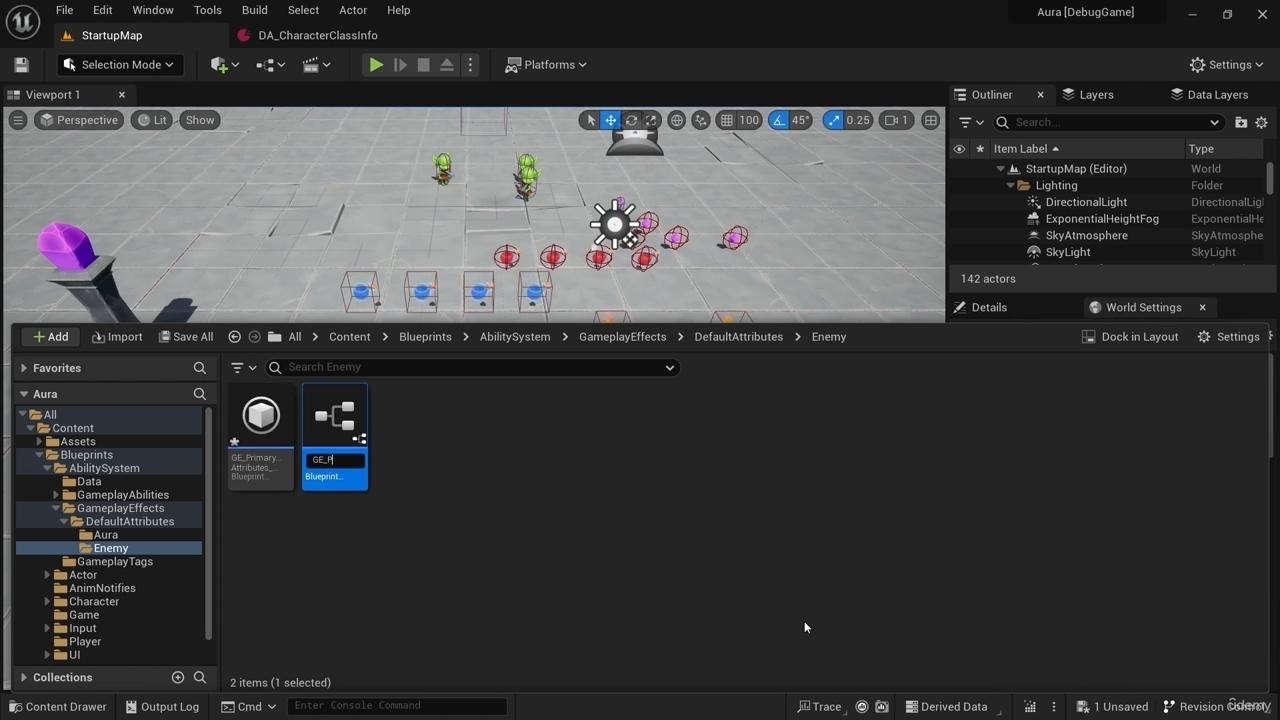The height and width of the screenshot is (720, 1280).
Task: Open the Content Browser Settings
Action: [1228, 337]
